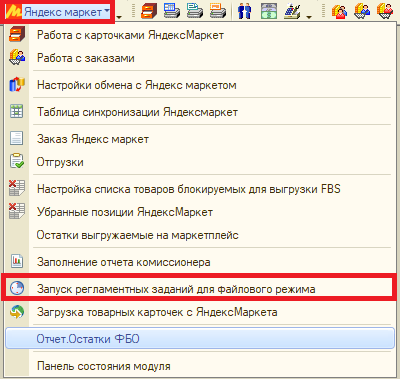Click the two people with boxes icon, no cart

coord(339,11)
